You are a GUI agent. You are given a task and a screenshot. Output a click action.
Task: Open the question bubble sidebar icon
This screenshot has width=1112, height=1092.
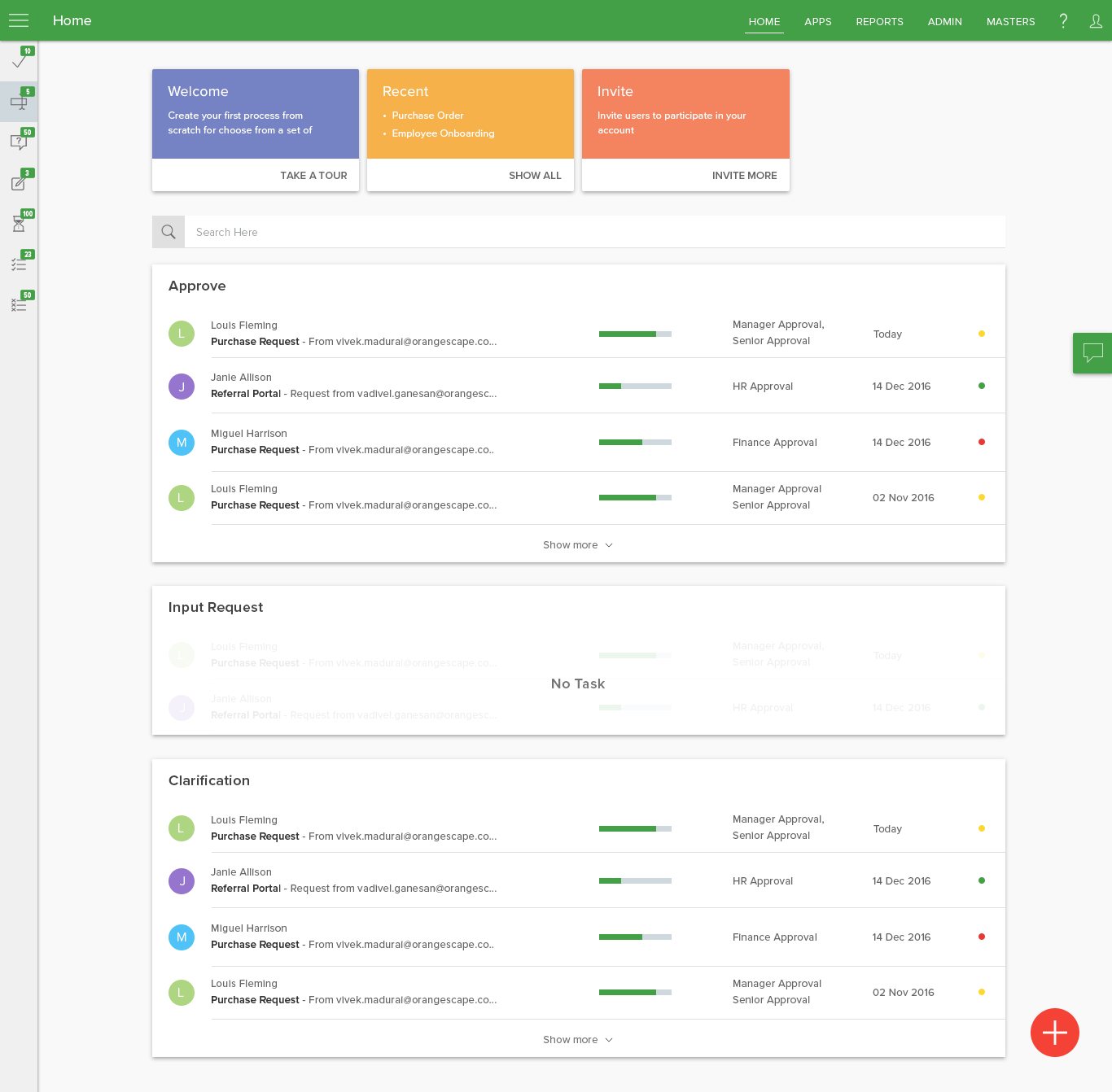pyautogui.click(x=19, y=142)
